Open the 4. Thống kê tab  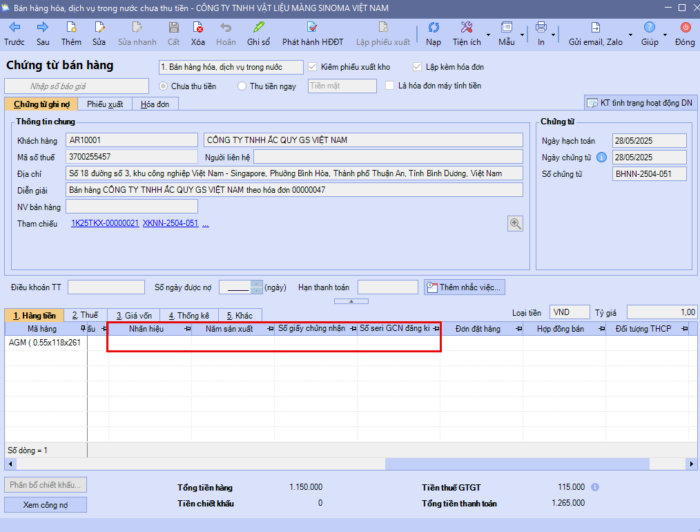[189, 315]
